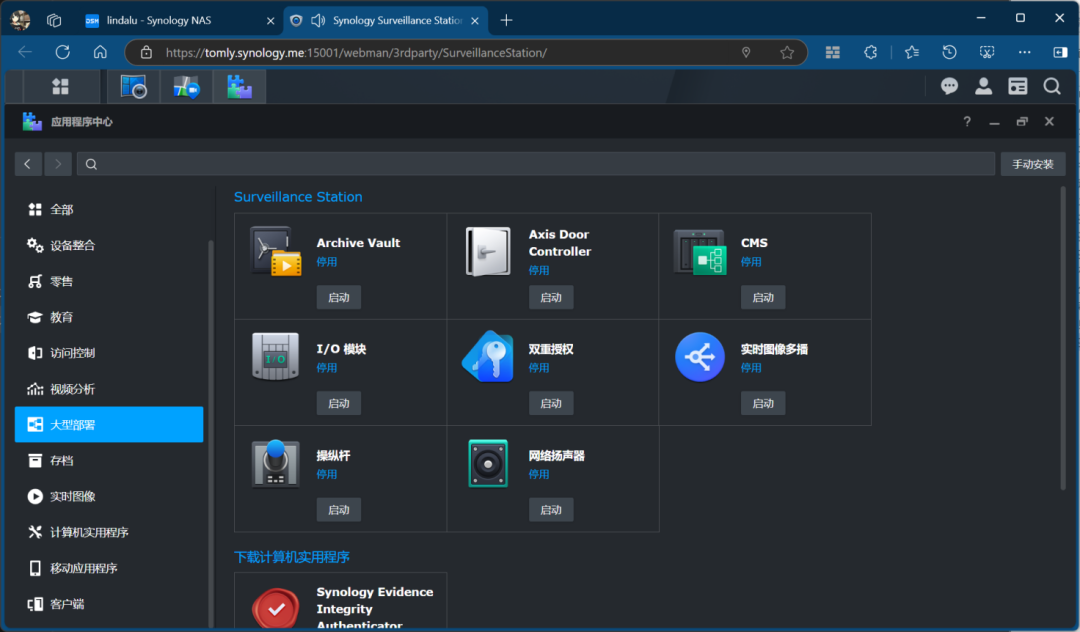
Task: Refresh the browser page
Action: click(x=63, y=52)
